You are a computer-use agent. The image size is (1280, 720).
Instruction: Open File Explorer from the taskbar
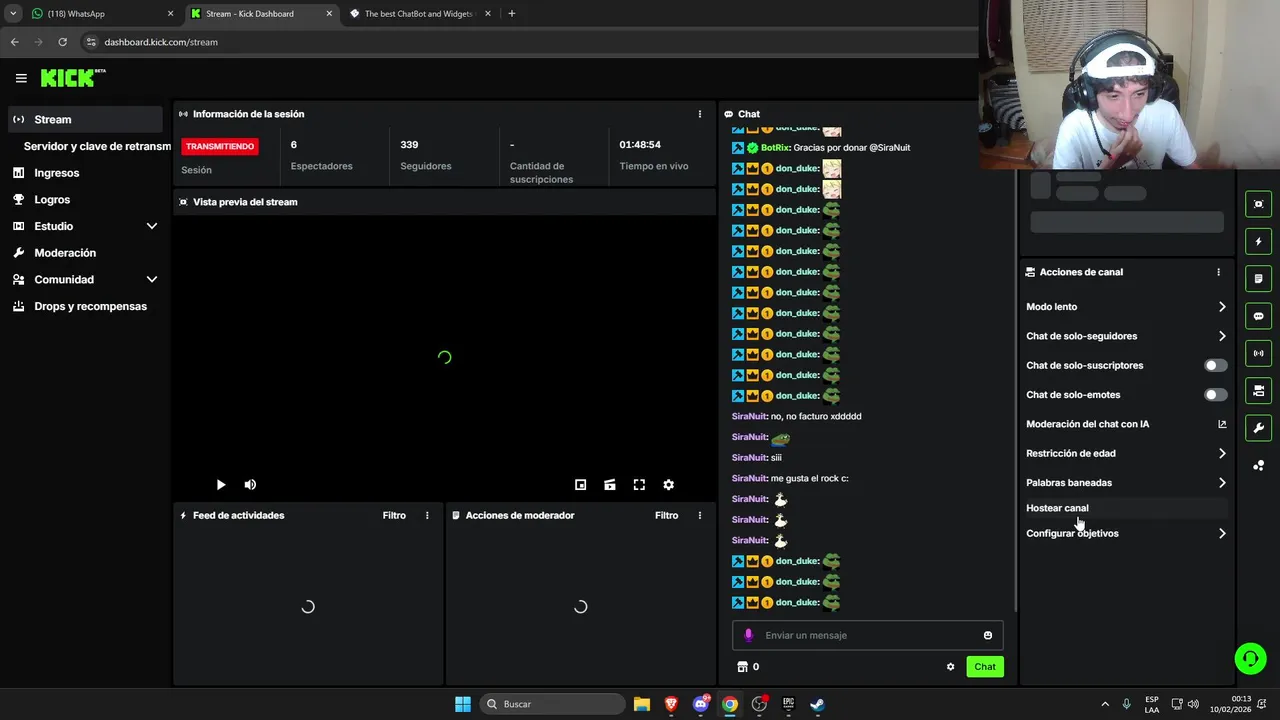pyautogui.click(x=642, y=704)
